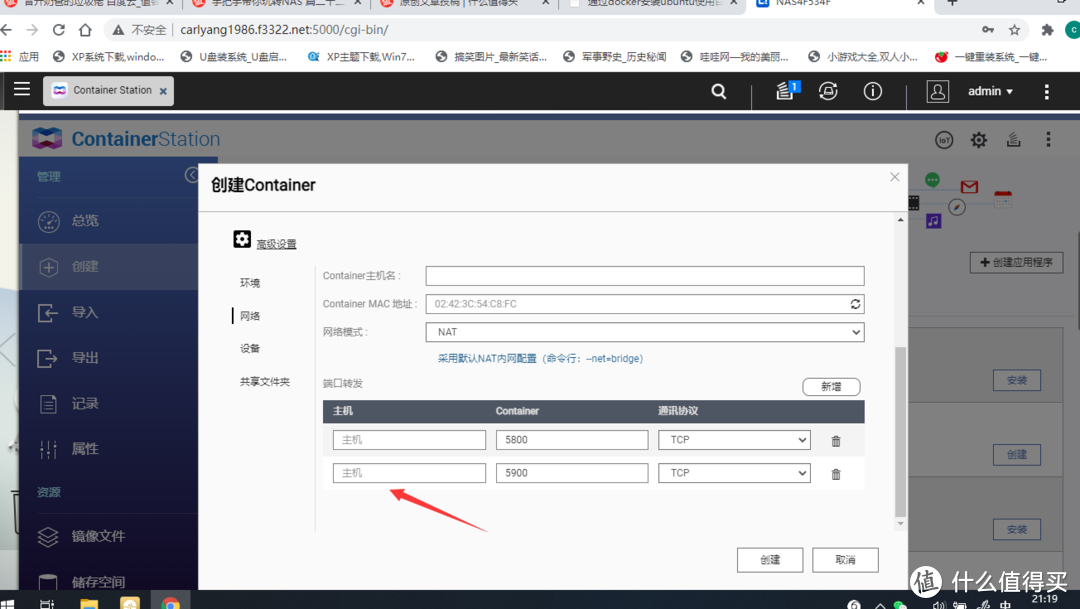Open the user profile icon
Screen dimensions: 1080x609
tap(937, 91)
